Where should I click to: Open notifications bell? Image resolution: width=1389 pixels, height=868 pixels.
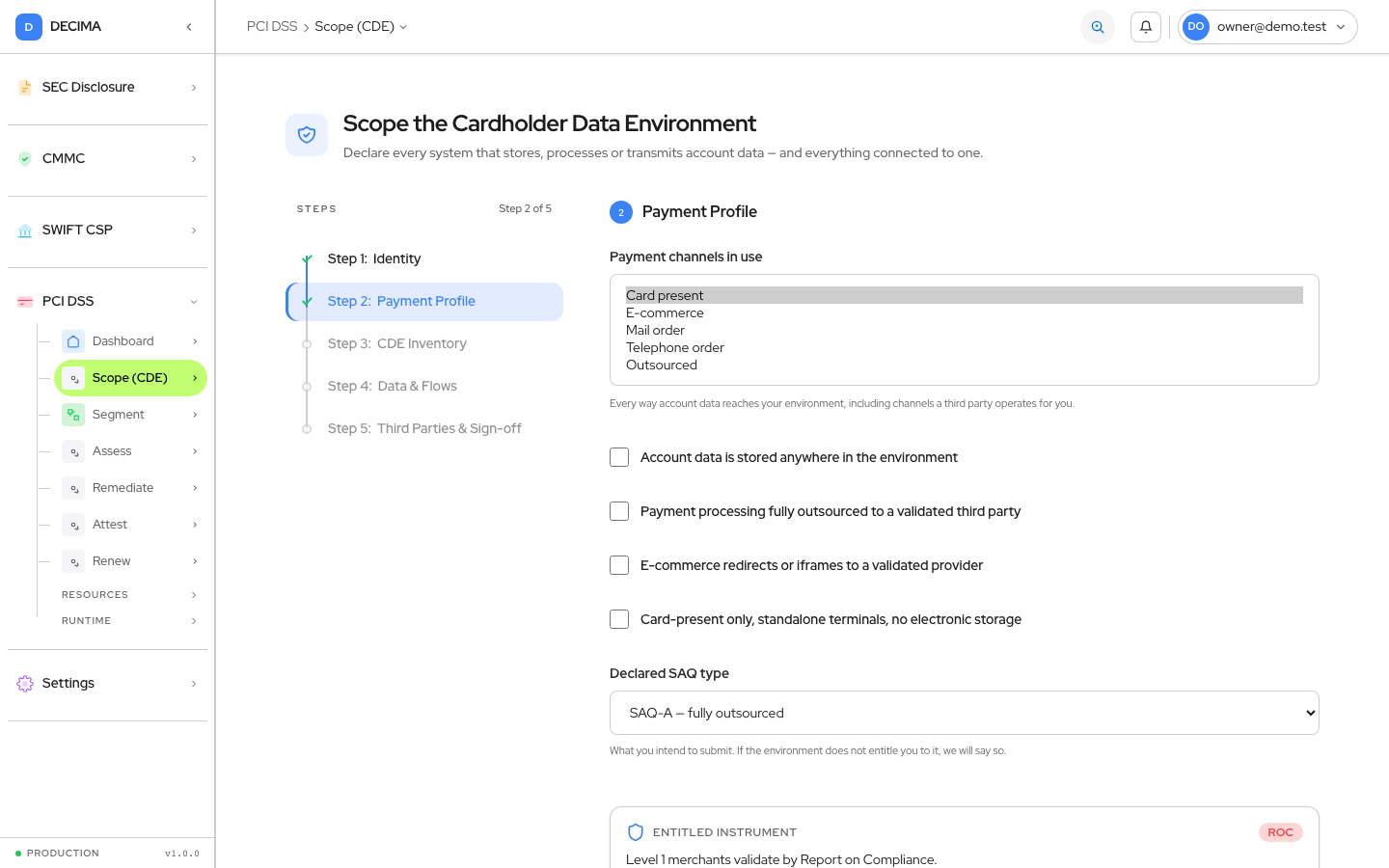(x=1146, y=27)
